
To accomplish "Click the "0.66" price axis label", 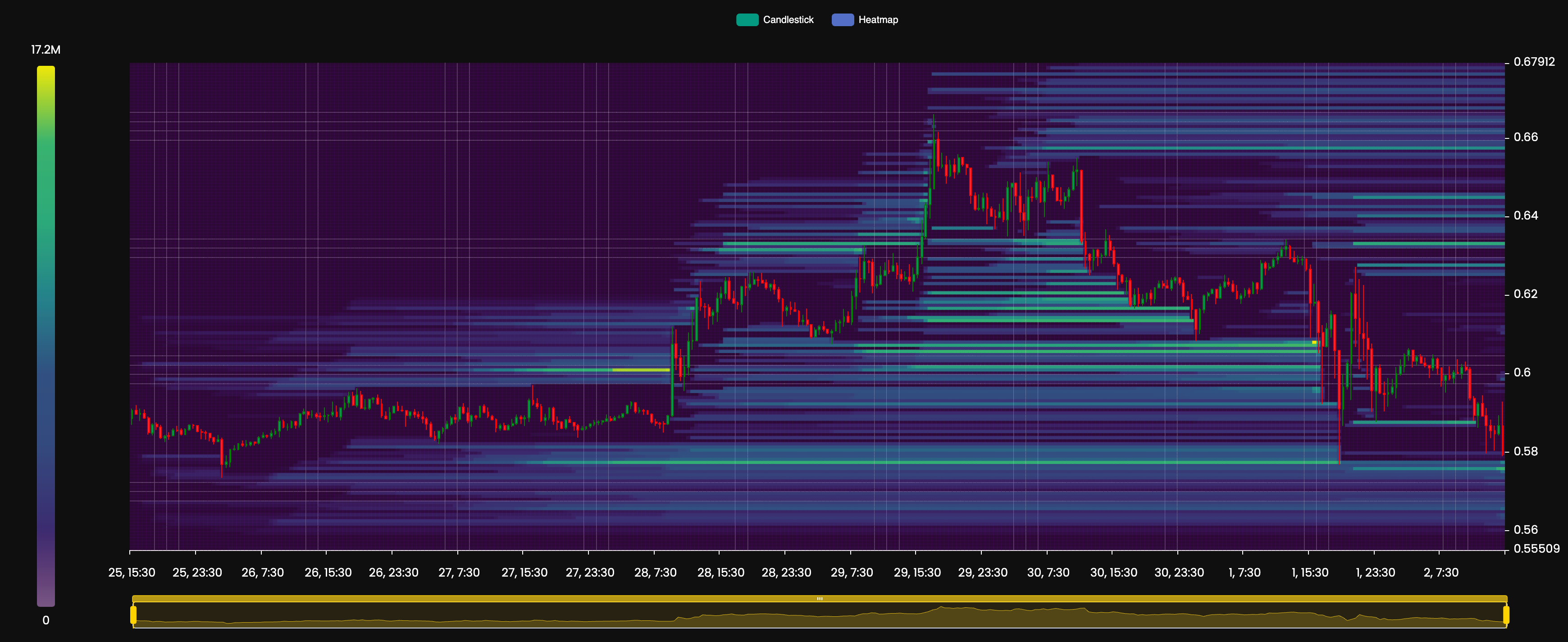I will point(1525,137).
